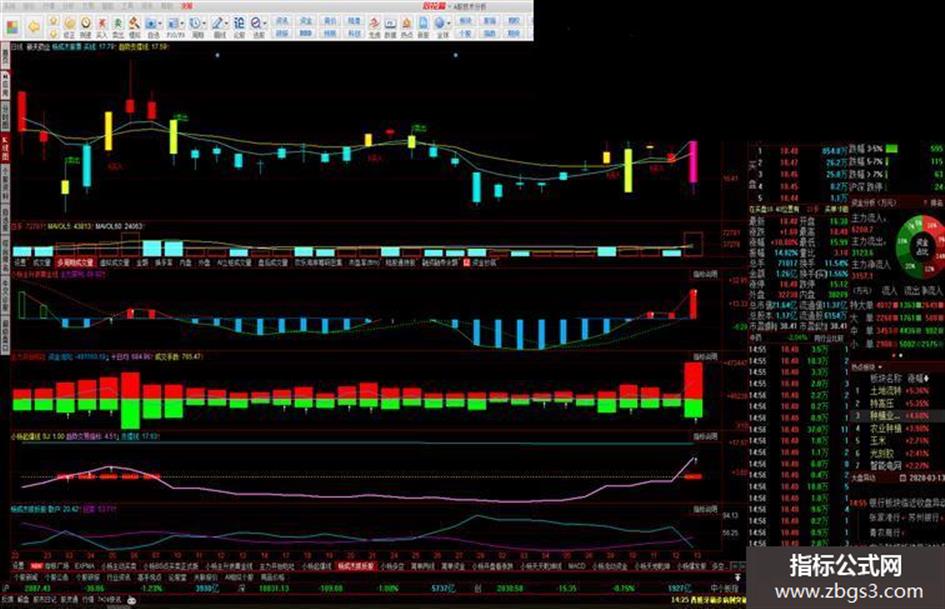Expand the 选股 dropdown arrow
The image size is (945, 609).
pos(266,24)
